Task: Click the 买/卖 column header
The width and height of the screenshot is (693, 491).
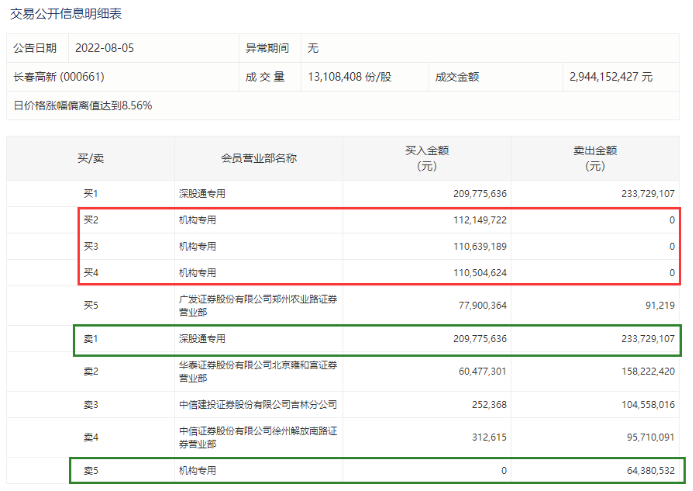Action: pyautogui.click(x=91, y=158)
